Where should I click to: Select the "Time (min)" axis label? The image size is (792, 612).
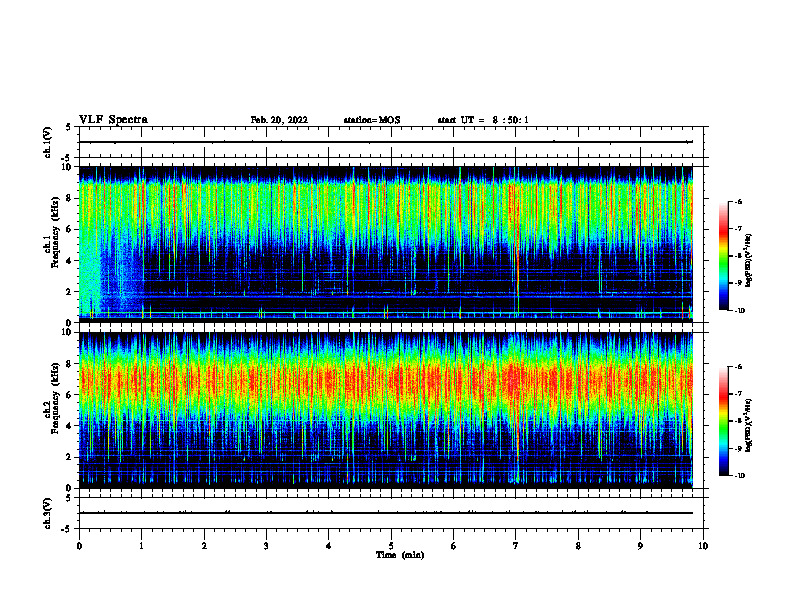click(x=400, y=555)
